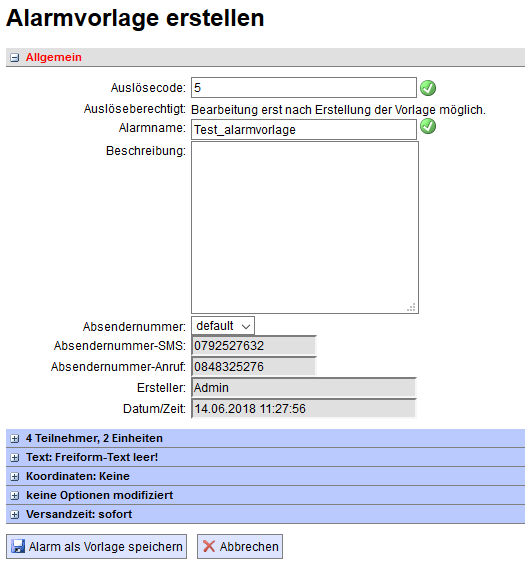Grab the Beschreibung textarea resize handle
The image size is (525, 569).
(x=411, y=307)
